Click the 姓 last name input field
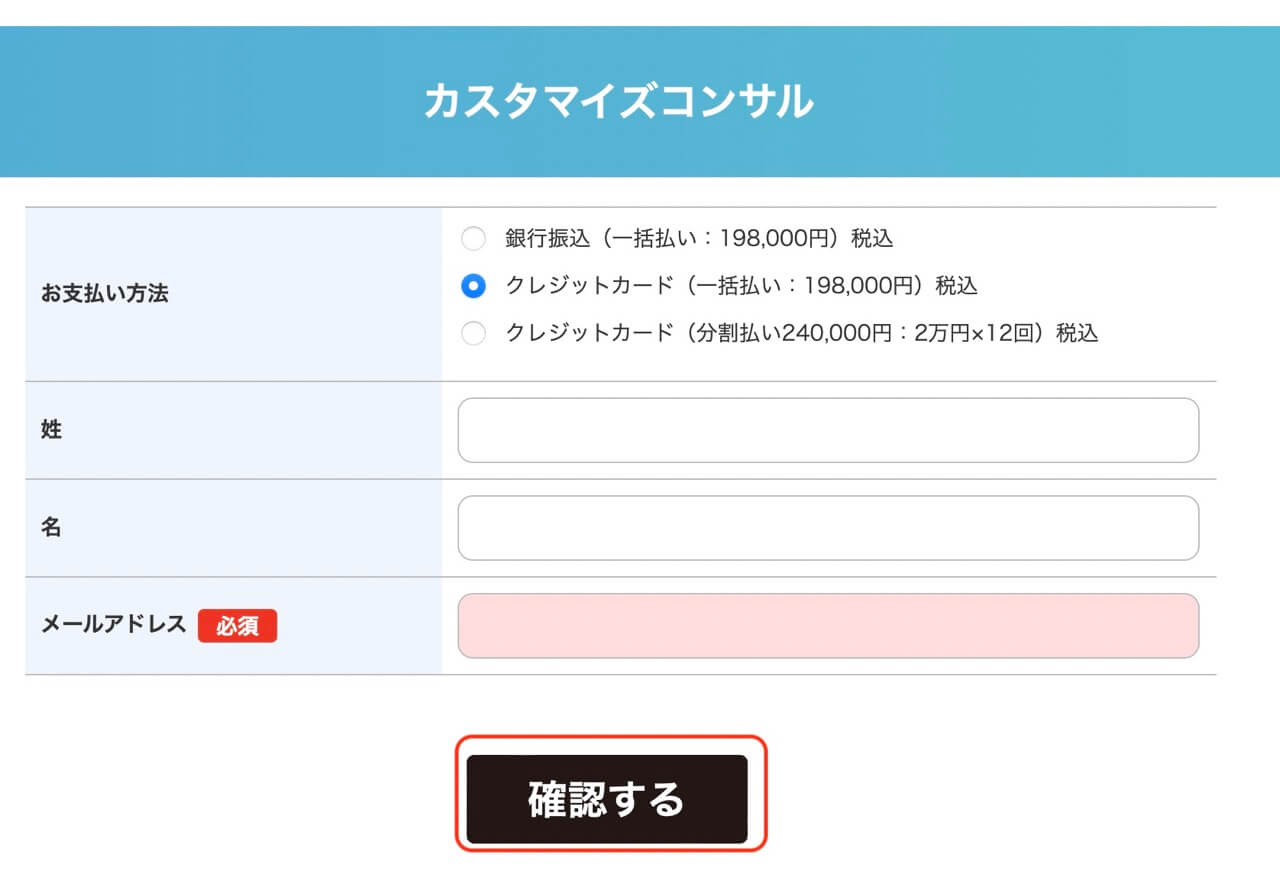 pos(828,429)
